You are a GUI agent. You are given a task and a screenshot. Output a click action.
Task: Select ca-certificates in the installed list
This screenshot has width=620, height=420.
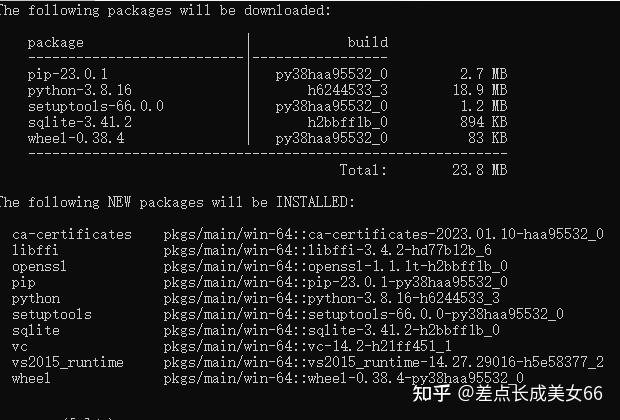coord(72,234)
